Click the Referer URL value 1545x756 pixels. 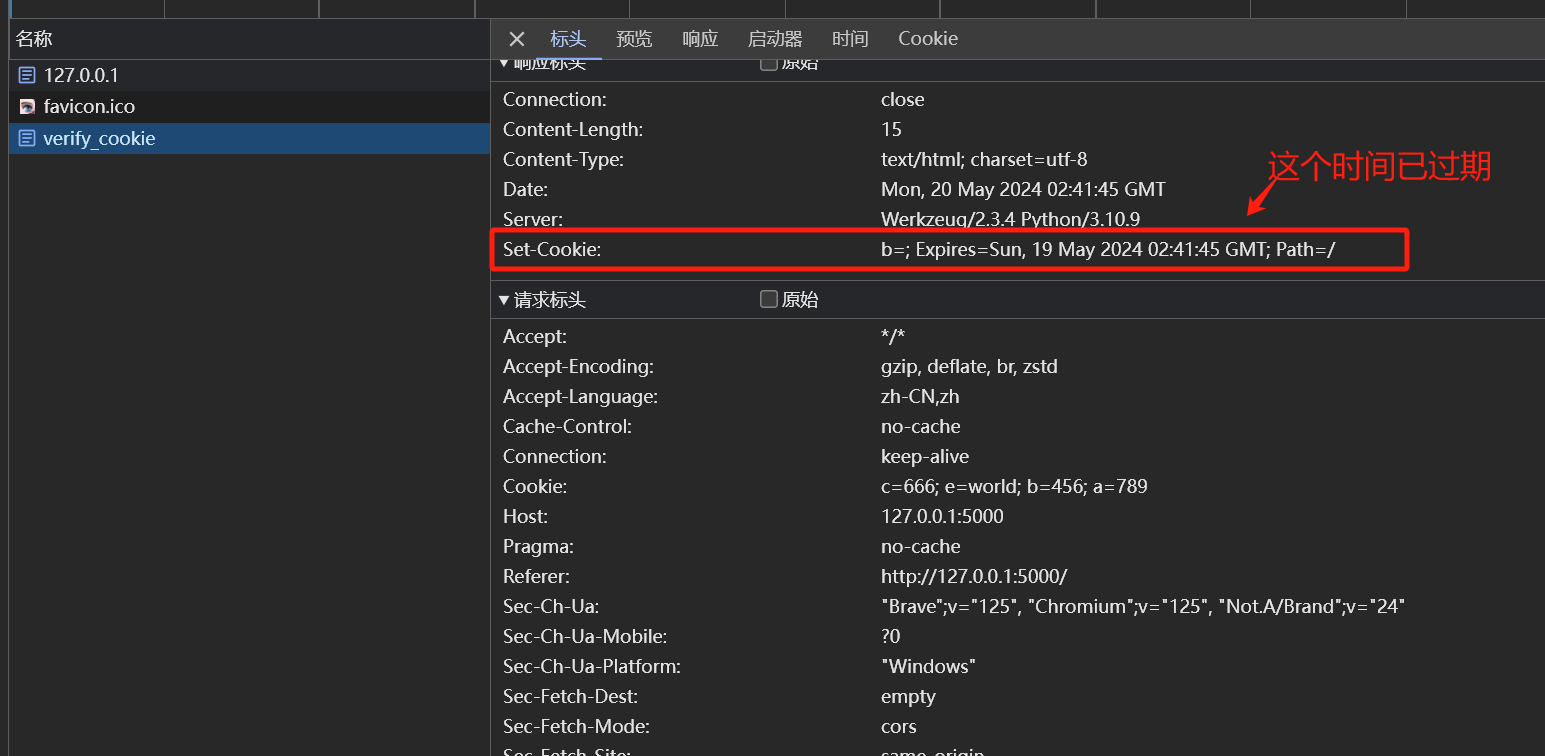[x=973, y=577]
